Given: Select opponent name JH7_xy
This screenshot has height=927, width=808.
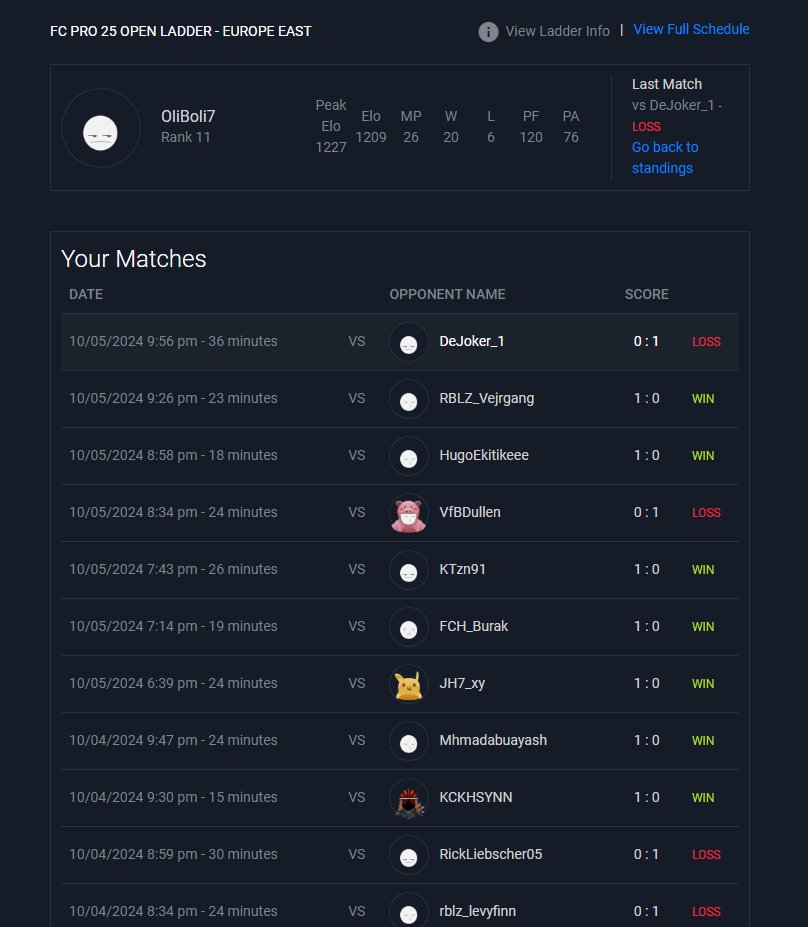Looking at the screenshot, I should pyautogui.click(x=462, y=683).
